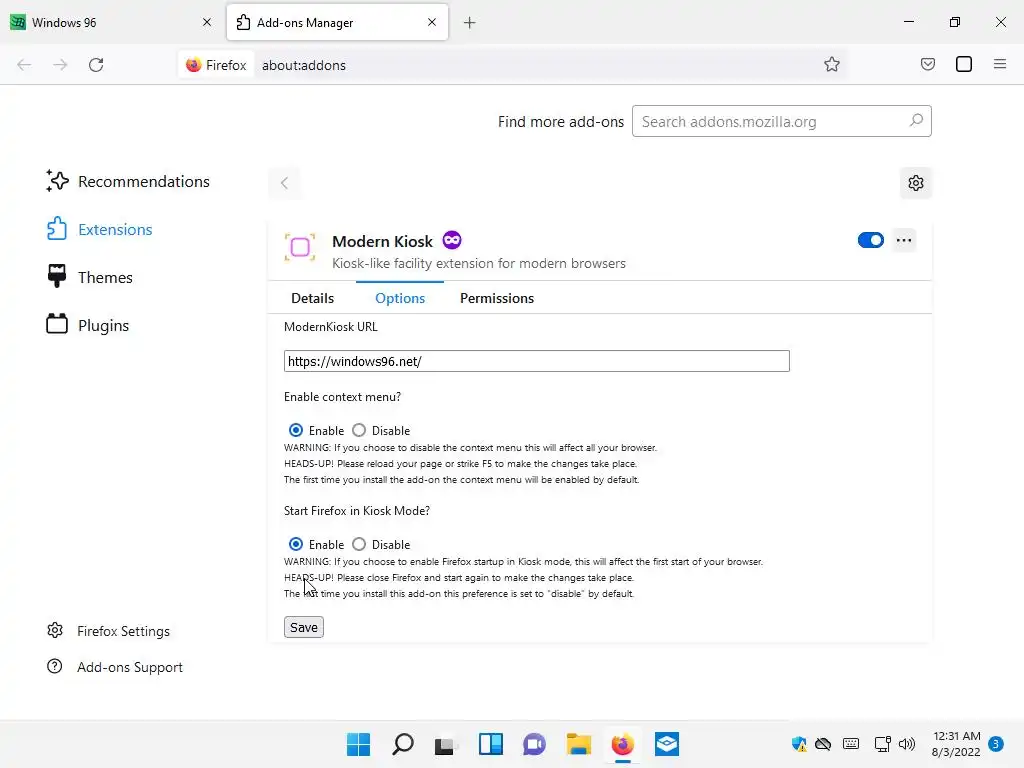
Task: Click the 'Find more add-ons' label
Action: 560,121
